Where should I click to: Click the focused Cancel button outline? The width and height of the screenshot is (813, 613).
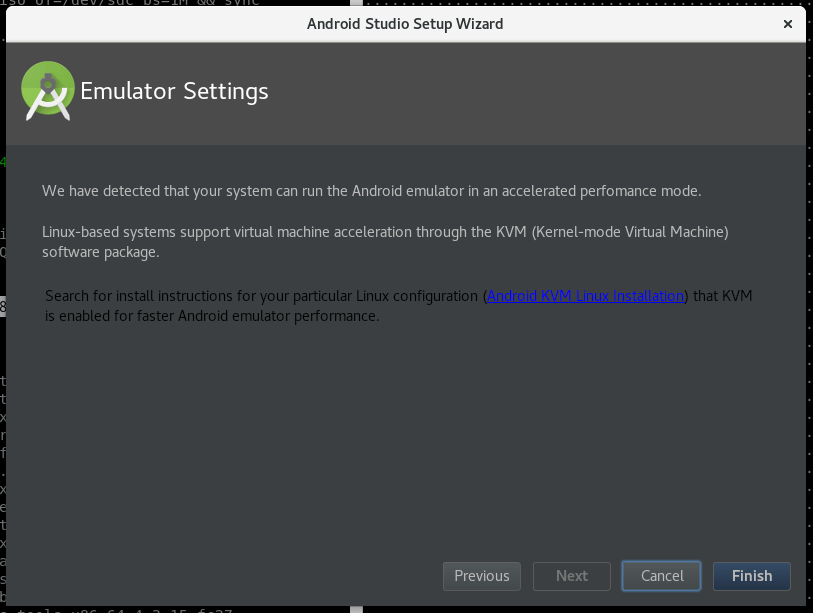[661, 576]
